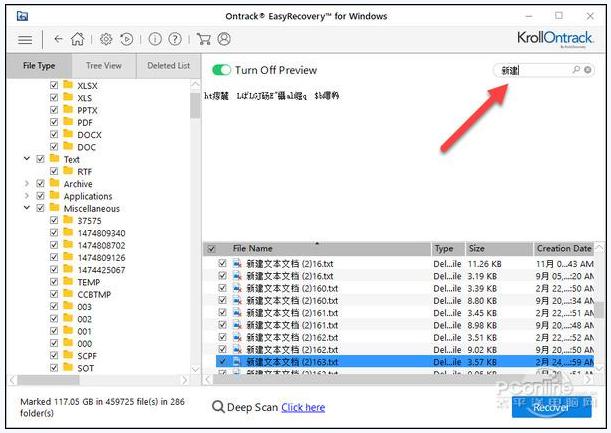This screenshot has height=433, width=611.
Task: Click the tree panel scroll-down arrow
Action: (195, 369)
